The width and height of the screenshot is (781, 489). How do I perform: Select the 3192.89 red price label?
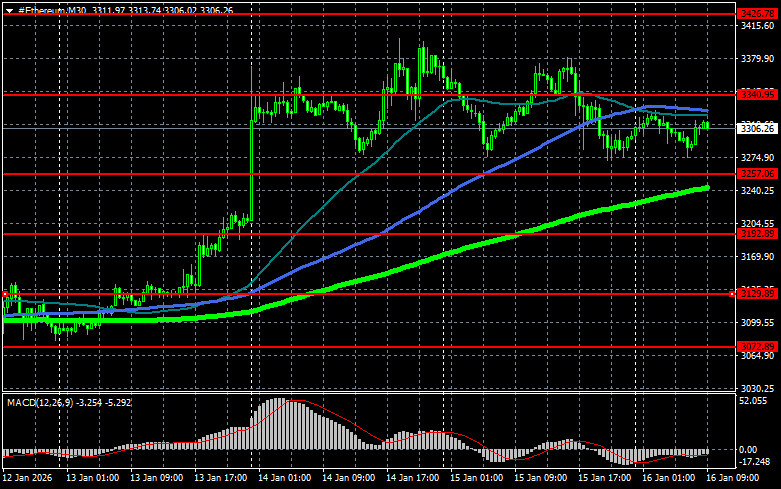756,234
